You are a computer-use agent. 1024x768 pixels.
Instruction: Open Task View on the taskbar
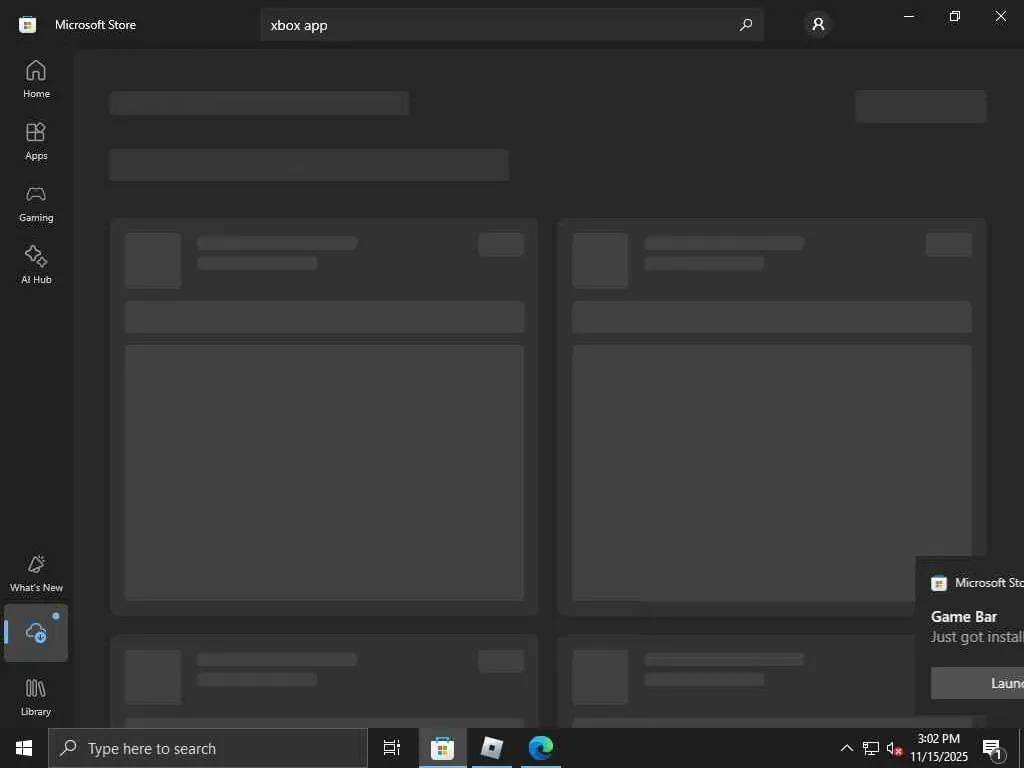(392, 748)
